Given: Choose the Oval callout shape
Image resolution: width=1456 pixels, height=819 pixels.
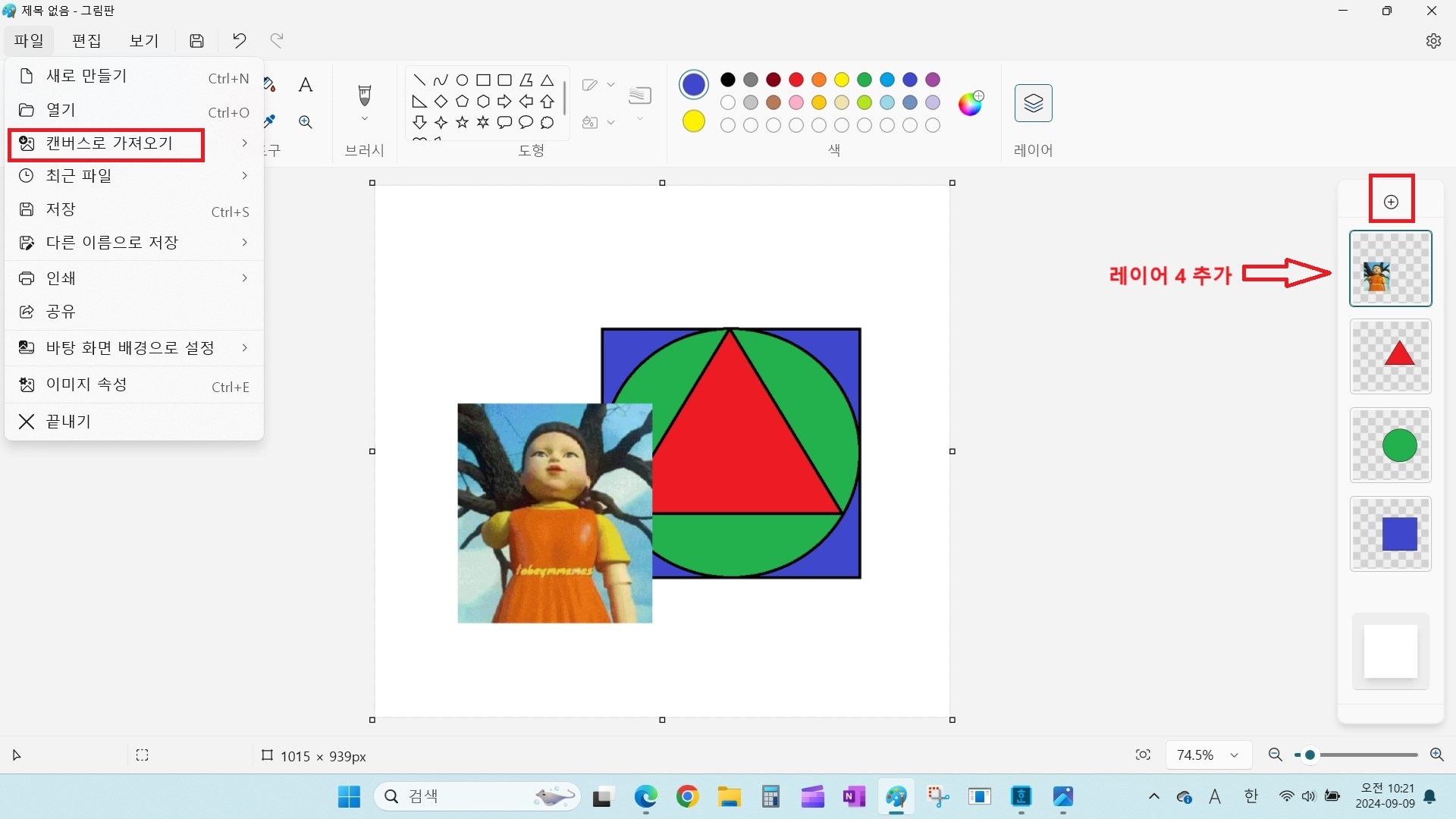Looking at the screenshot, I should [526, 122].
